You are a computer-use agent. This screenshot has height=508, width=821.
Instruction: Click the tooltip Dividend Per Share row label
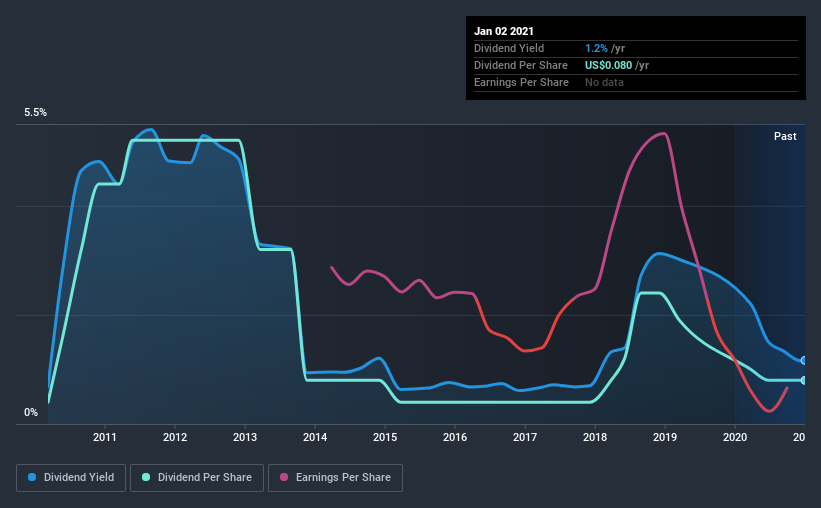pos(521,65)
